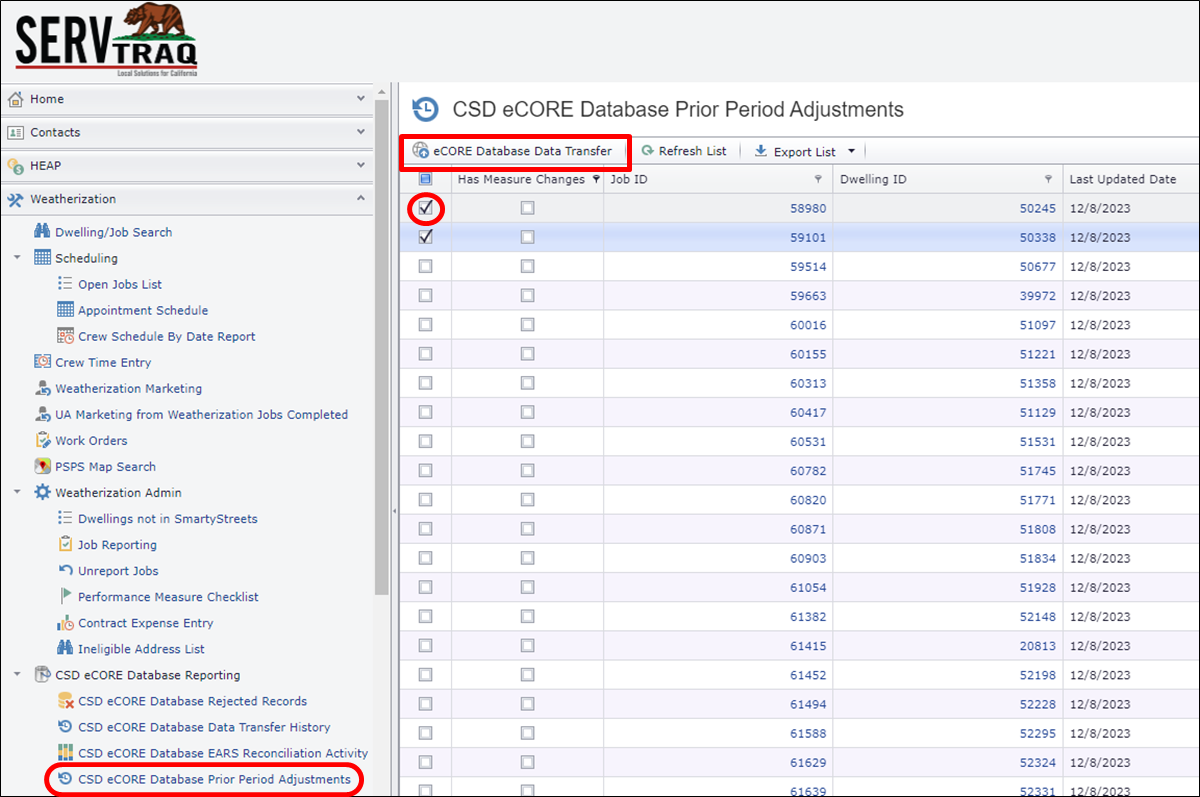Open Job ID 60782 link
1200x797 pixels.
pyautogui.click(x=808, y=471)
